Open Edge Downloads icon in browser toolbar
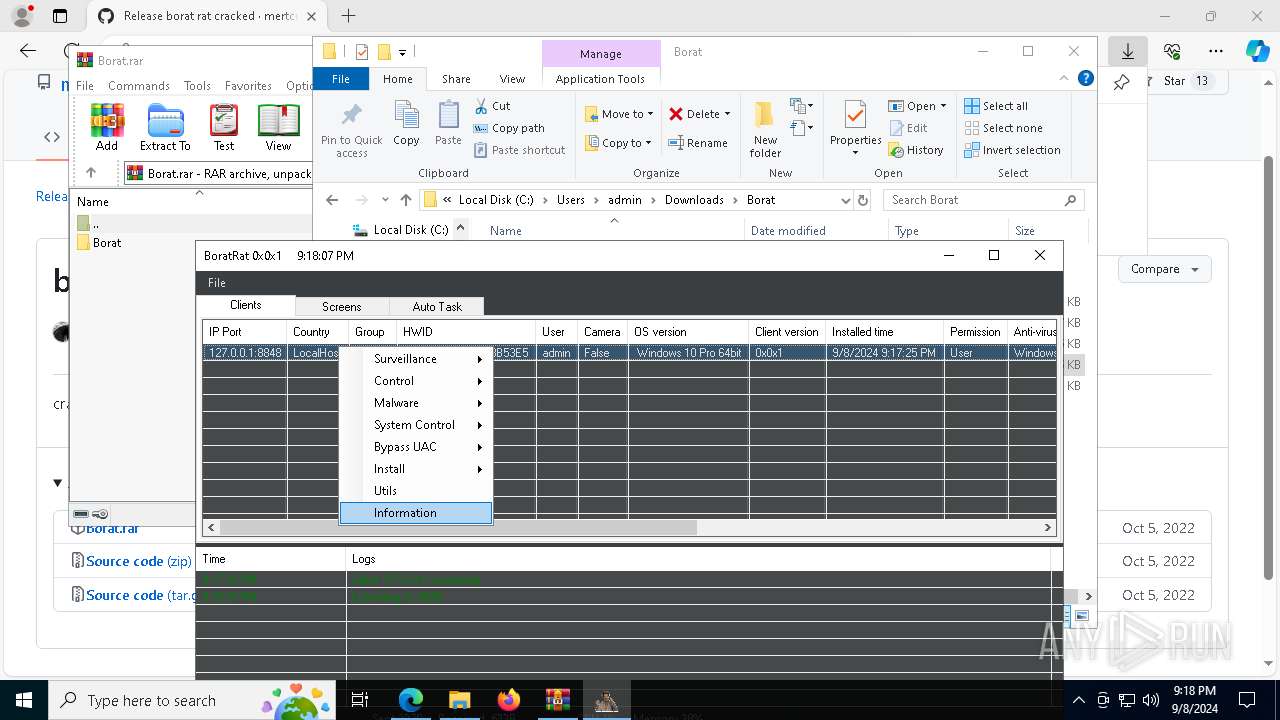 [1128, 50]
